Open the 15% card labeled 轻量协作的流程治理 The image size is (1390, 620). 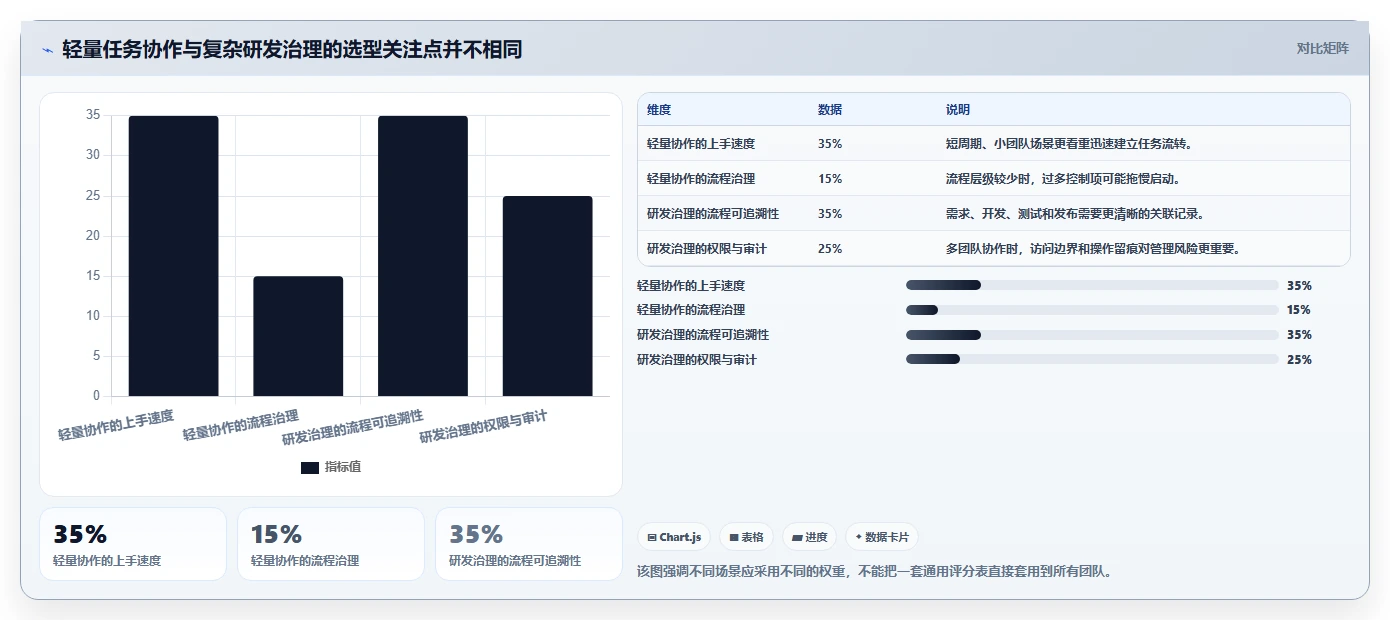[x=331, y=544]
